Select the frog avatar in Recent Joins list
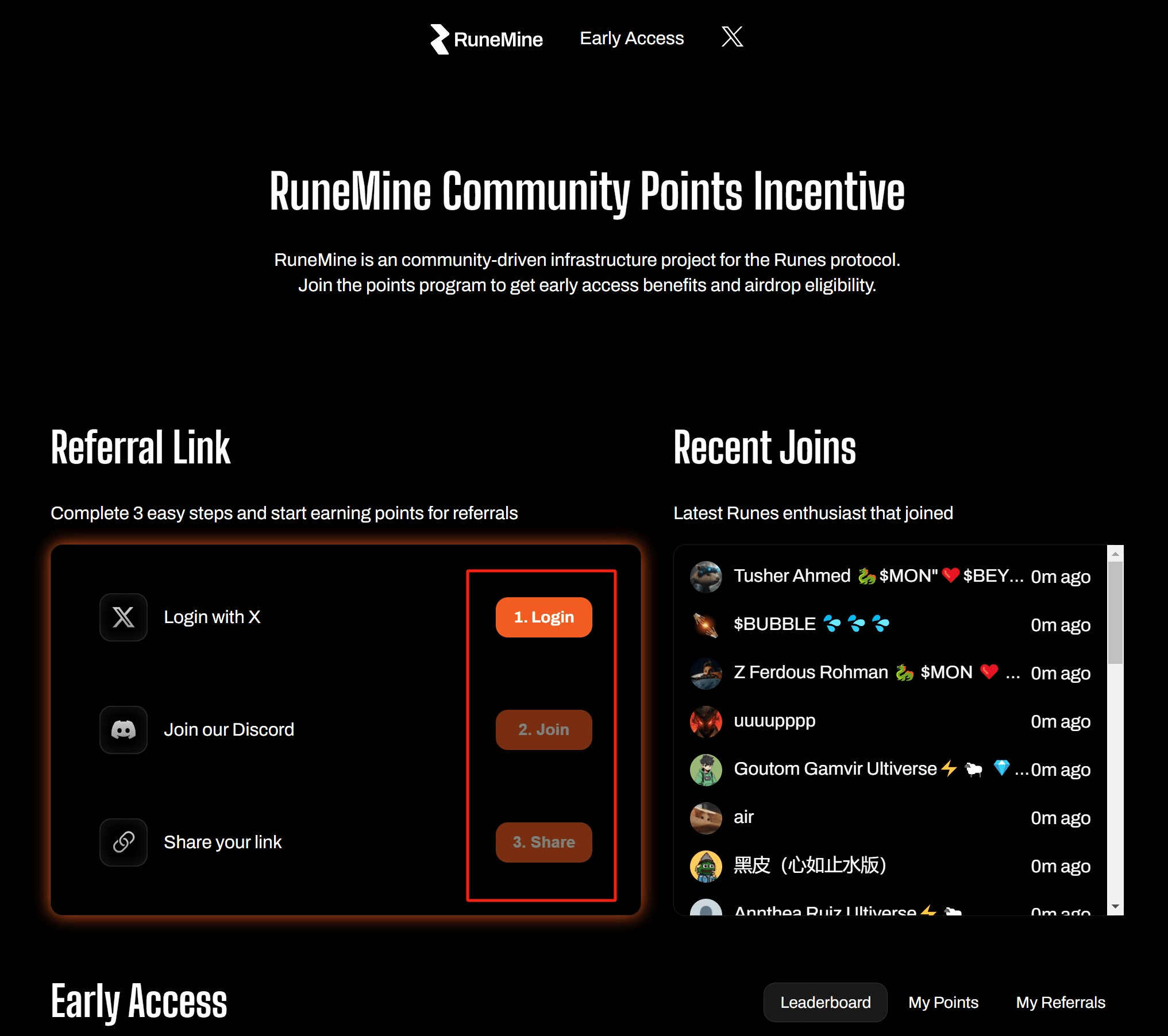The image size is (1168, 1036). [x=705, y=866]
